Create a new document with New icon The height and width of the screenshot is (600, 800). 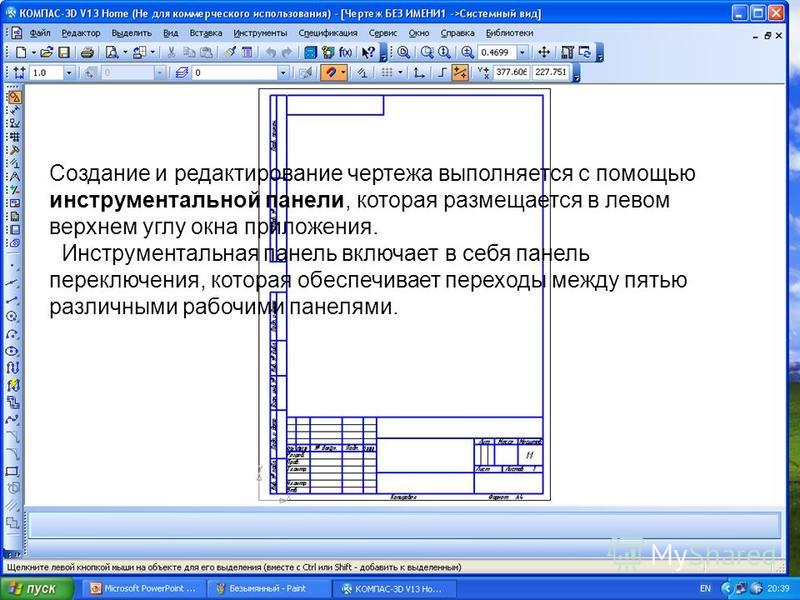point(20,52)
